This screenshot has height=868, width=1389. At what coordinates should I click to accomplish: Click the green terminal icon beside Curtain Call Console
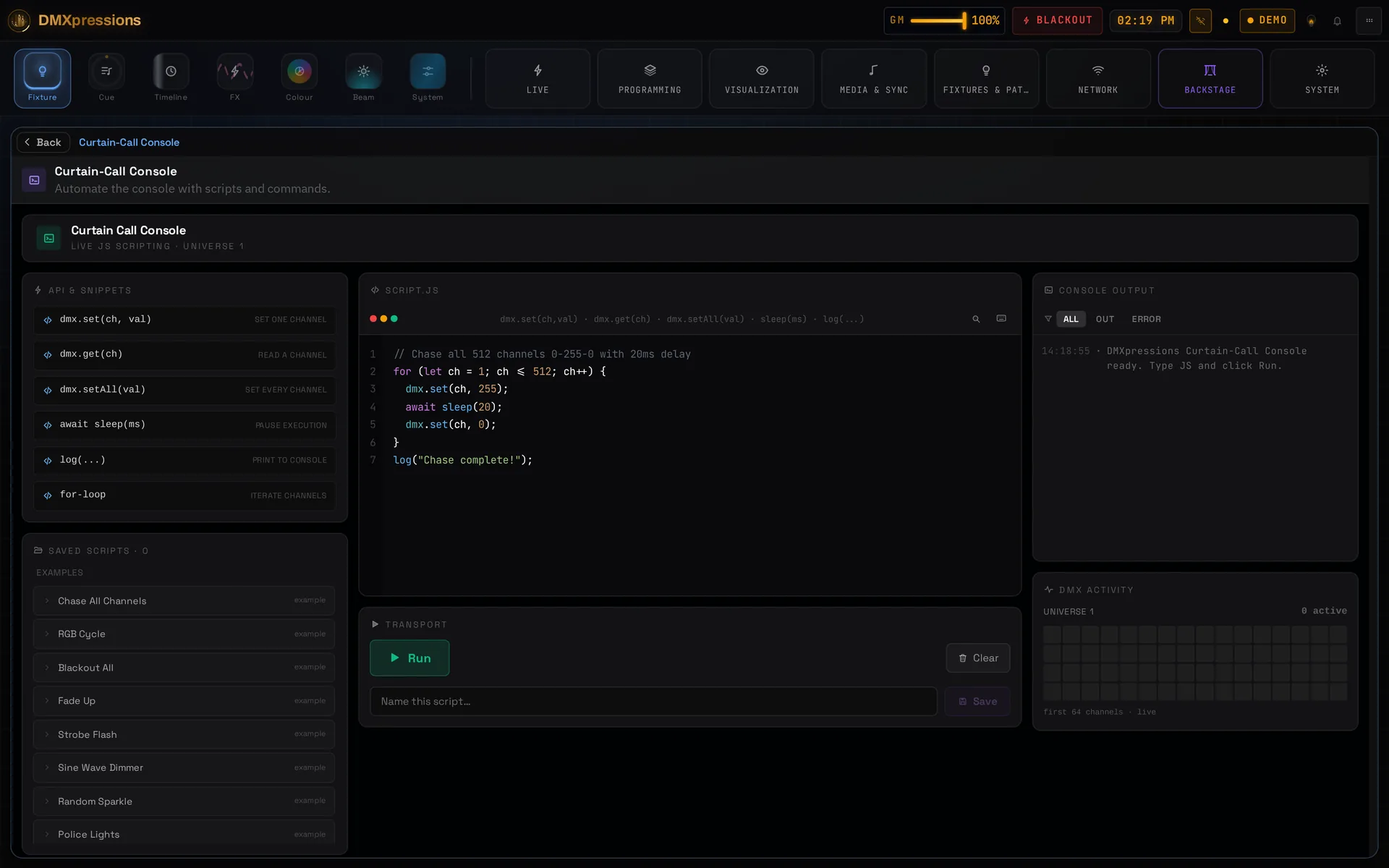click(49, 238)
